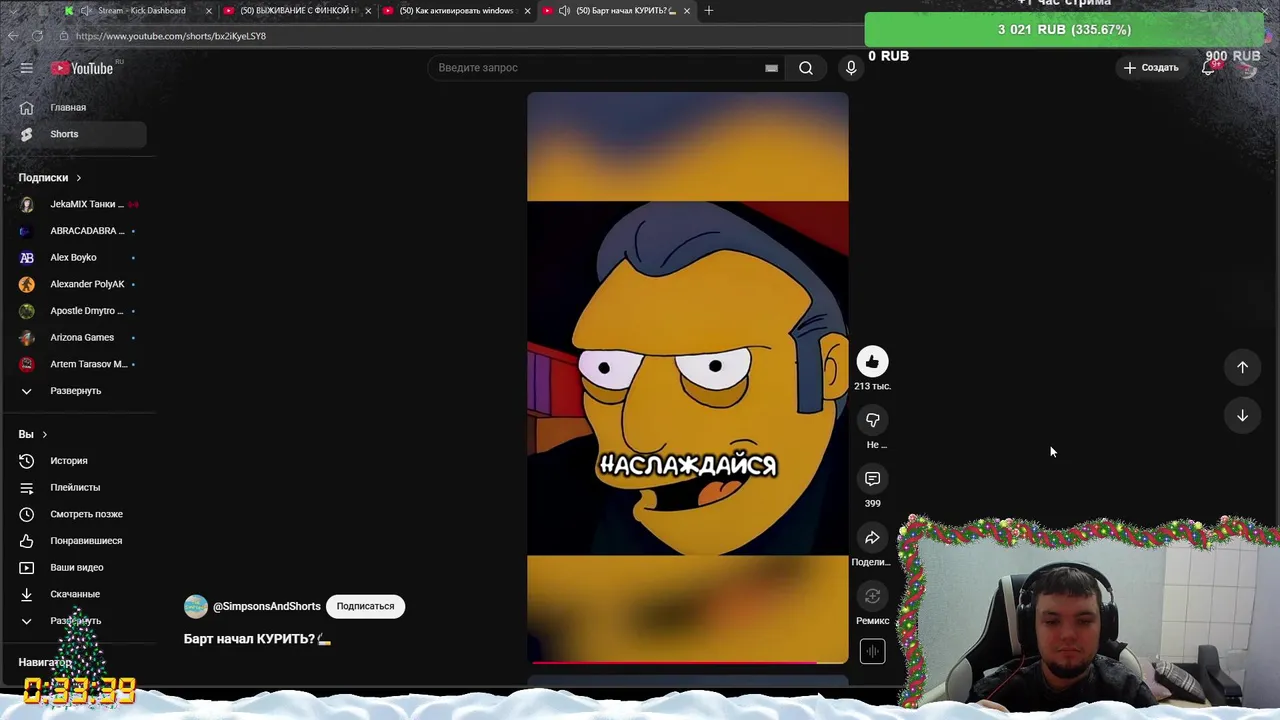Close the Kick Dashboard tab
The width and height of the screenshot is (1280, 720).
pos(209,11)
